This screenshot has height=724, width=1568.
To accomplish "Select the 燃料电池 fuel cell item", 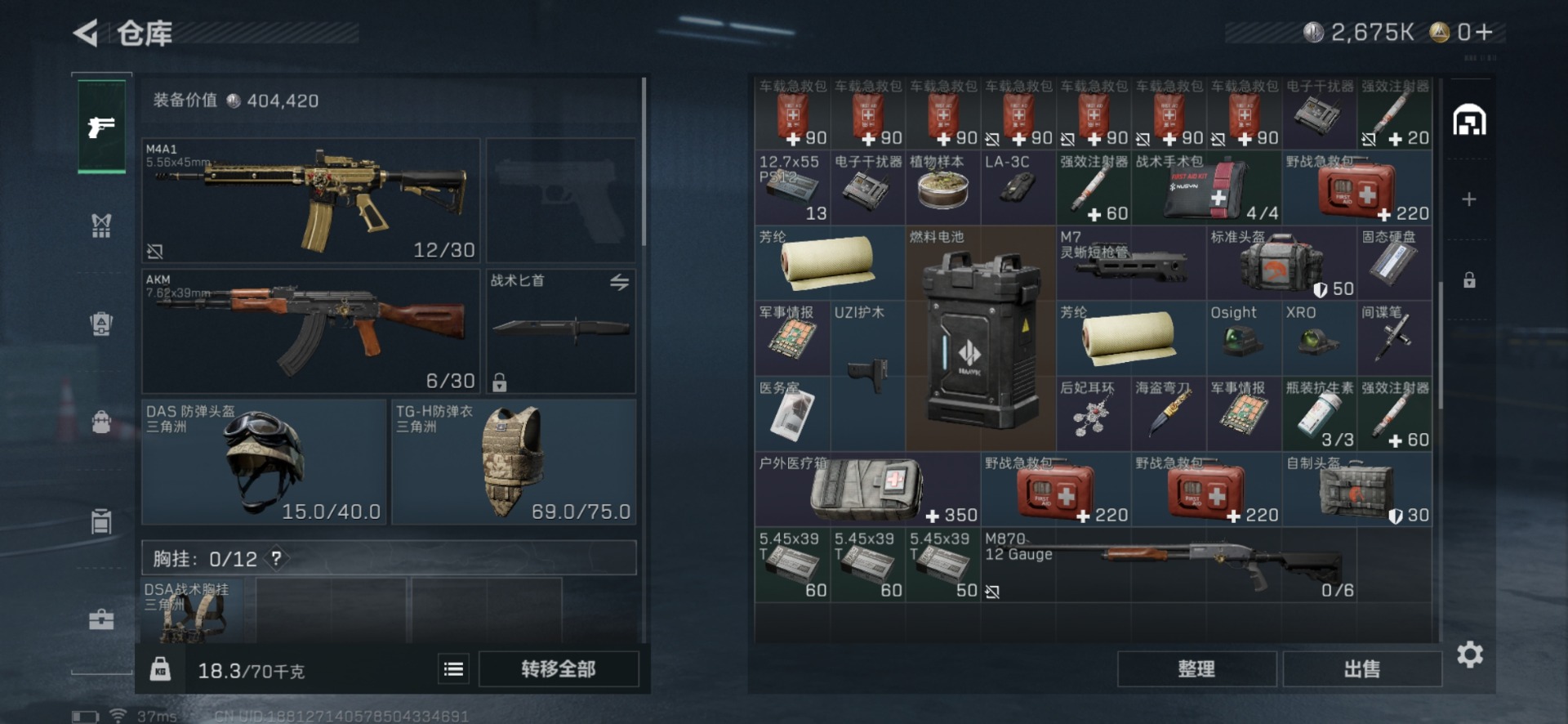I will point(980,338).
